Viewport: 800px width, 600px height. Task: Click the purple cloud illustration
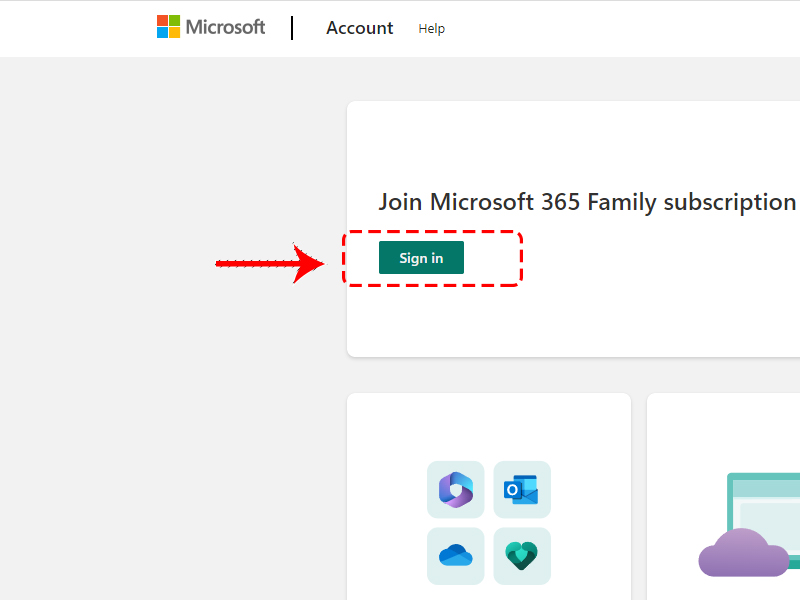point(743,553)
